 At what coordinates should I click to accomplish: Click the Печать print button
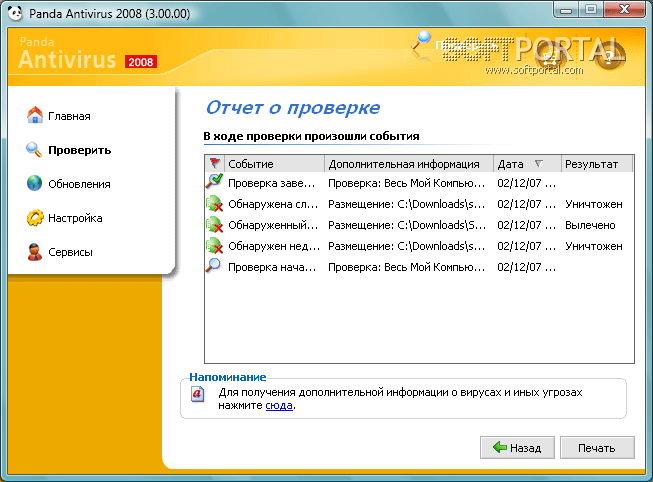tap(597, 447)
